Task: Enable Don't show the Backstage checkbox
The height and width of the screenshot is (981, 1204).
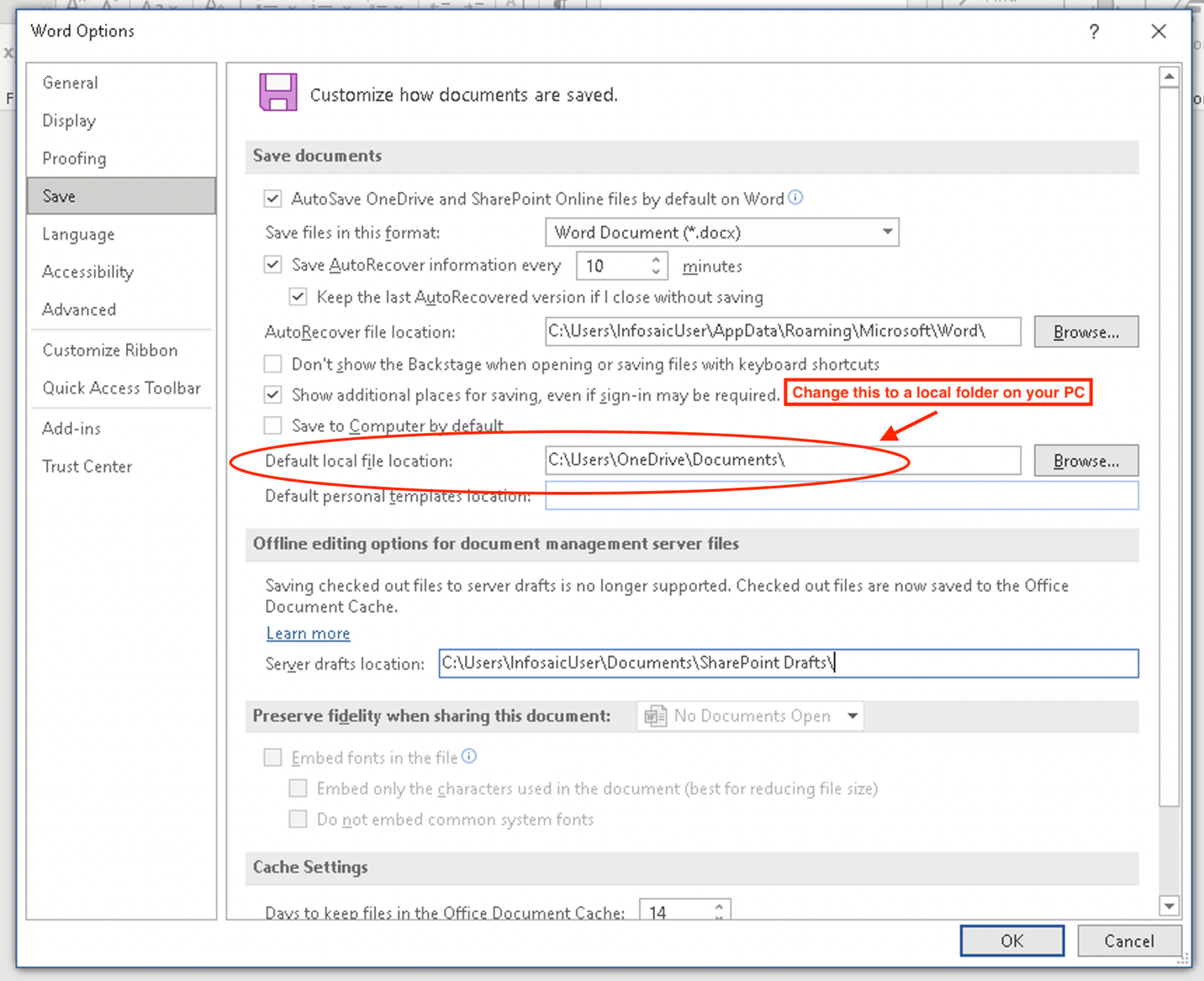Action: pyautogui.click(x=272, y=364)
